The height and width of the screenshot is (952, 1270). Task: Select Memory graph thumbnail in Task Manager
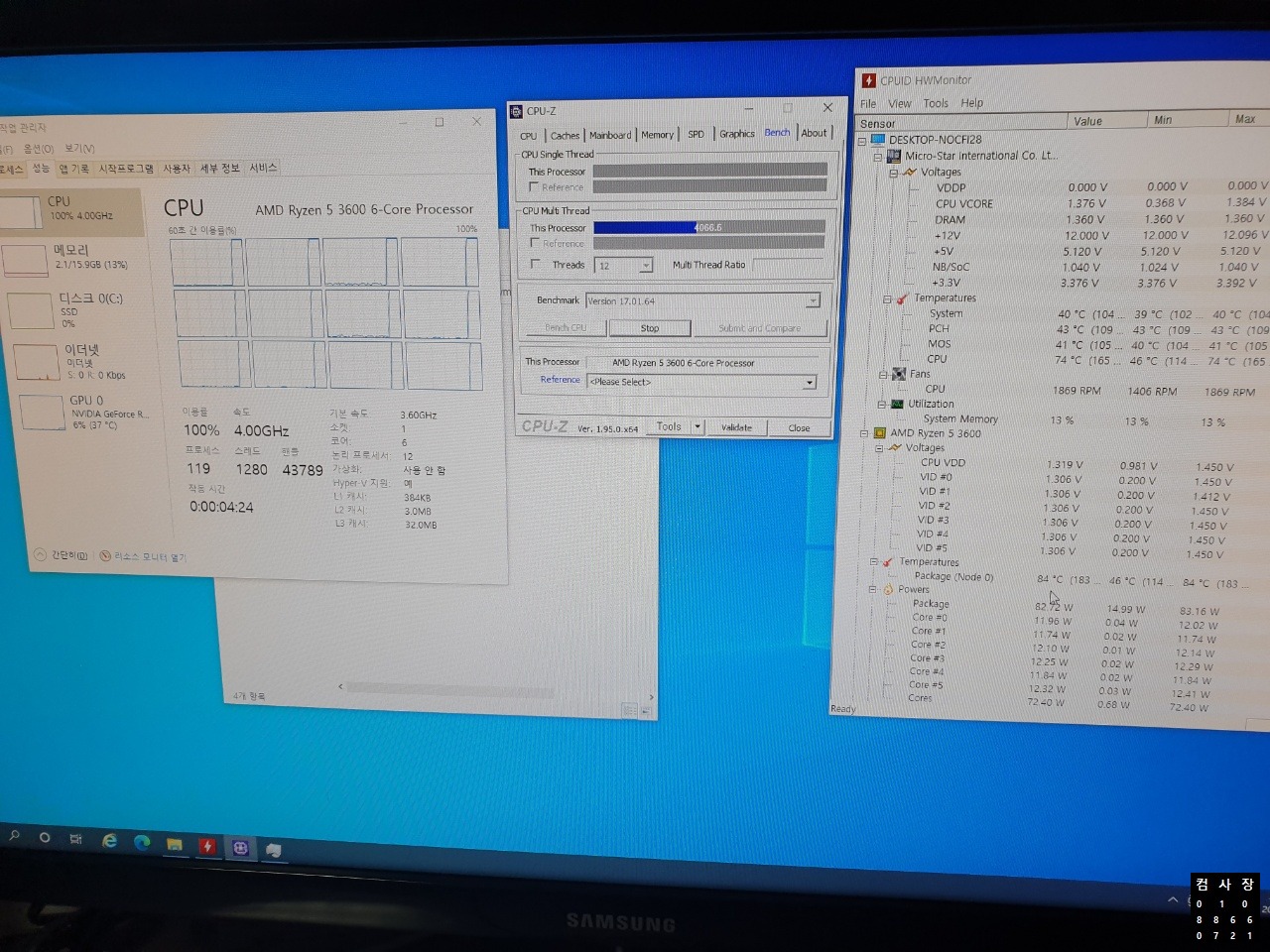(26, 260)
